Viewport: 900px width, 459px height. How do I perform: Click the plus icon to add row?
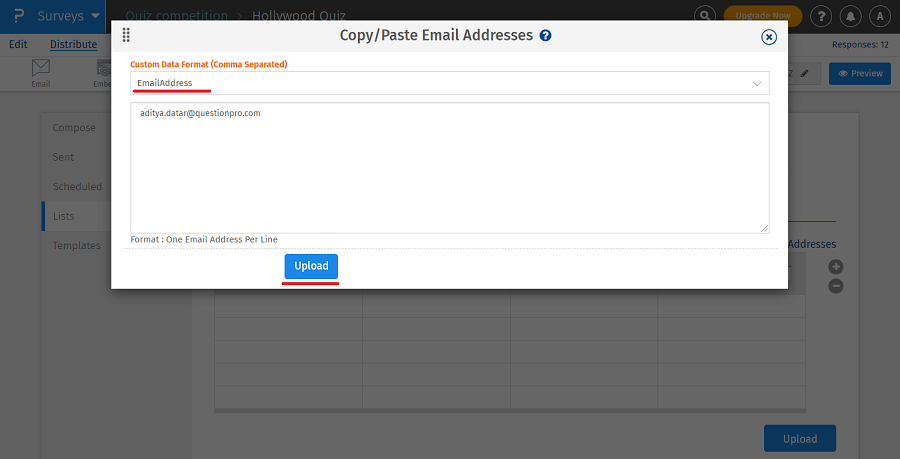coord(836,267)
